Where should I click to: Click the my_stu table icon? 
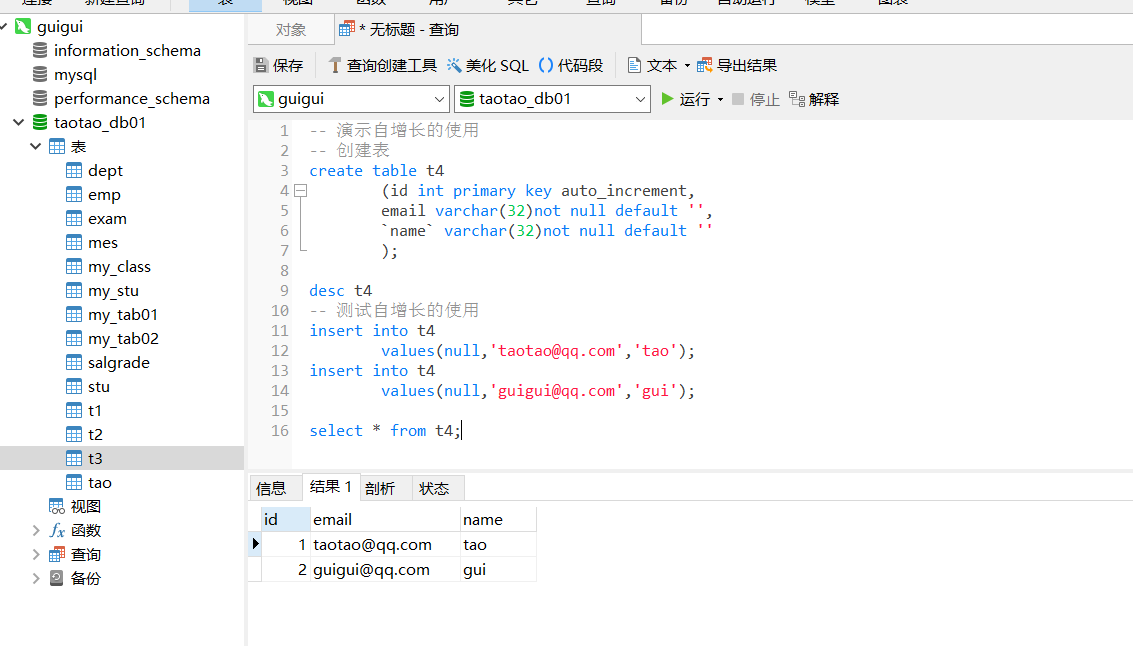pos(74,290)
